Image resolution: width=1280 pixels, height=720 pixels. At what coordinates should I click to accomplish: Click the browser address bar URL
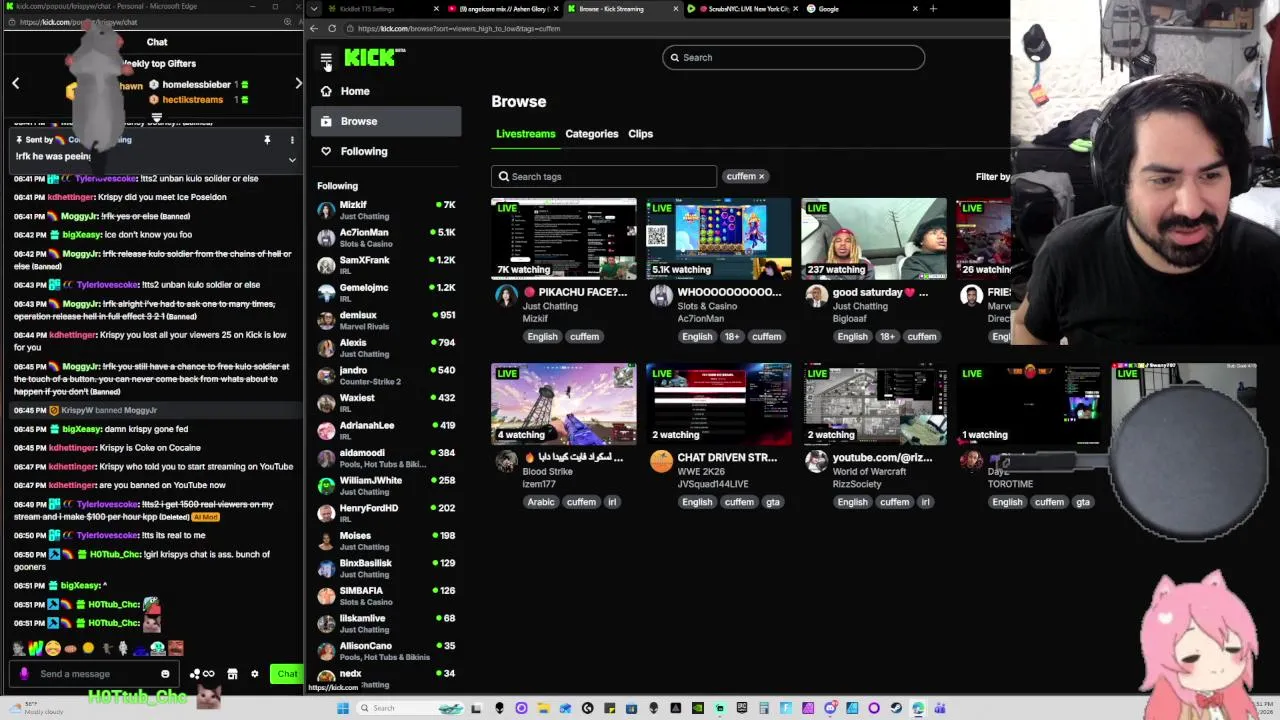point(460,29)
